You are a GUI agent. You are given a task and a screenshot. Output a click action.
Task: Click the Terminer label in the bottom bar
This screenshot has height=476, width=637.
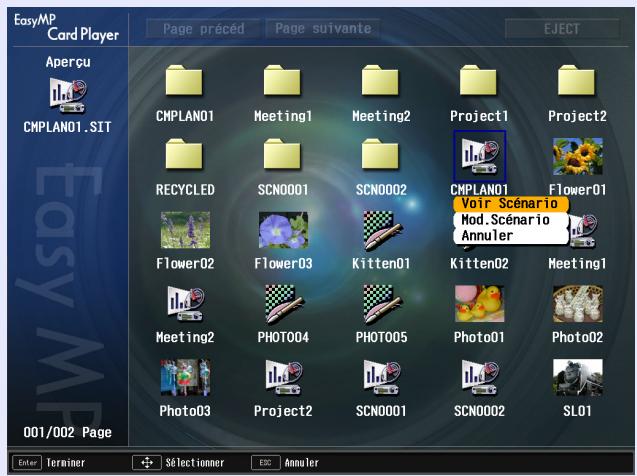coord(66,463)
